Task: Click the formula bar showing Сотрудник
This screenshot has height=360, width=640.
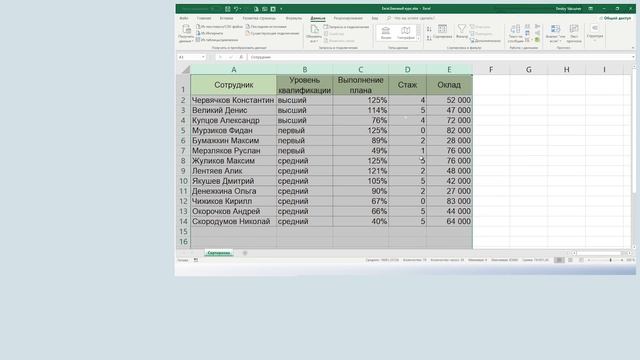Action: point(439,57)
